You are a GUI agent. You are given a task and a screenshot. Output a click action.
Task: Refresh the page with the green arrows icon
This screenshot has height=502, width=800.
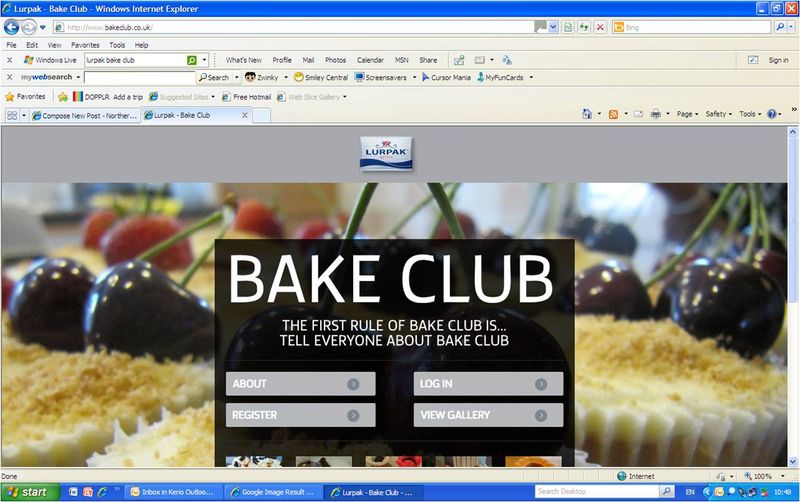click(584, 28)
